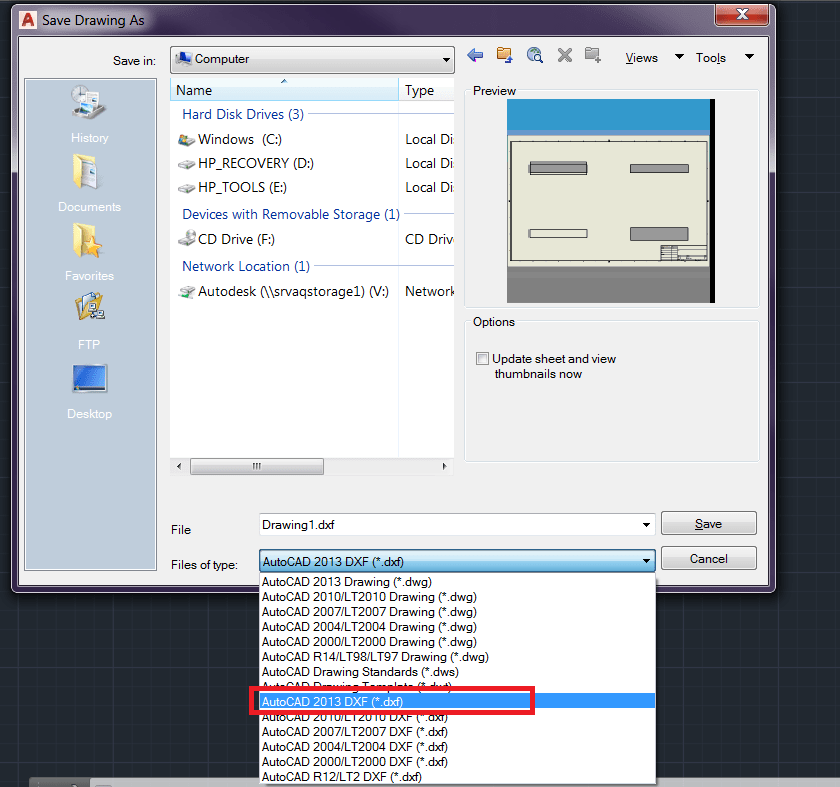840x787 pixels.
Task: Click the Save button
Action: pyautogui.click(x=708, y=523)
